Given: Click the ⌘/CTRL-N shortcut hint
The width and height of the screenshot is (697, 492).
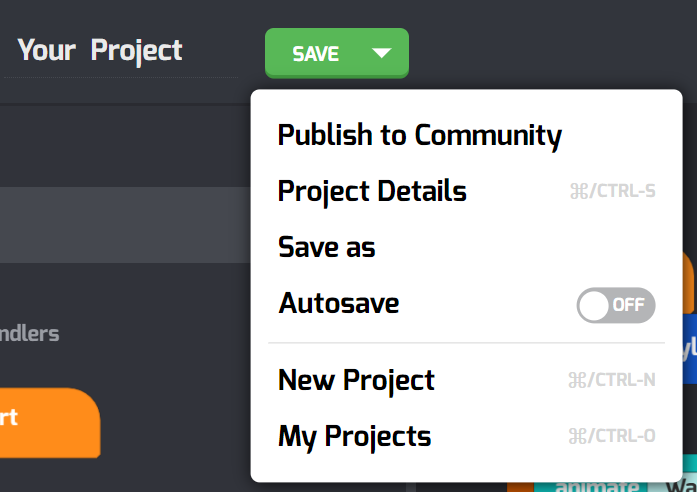Looking at the screenshot, I should (612, 380).
